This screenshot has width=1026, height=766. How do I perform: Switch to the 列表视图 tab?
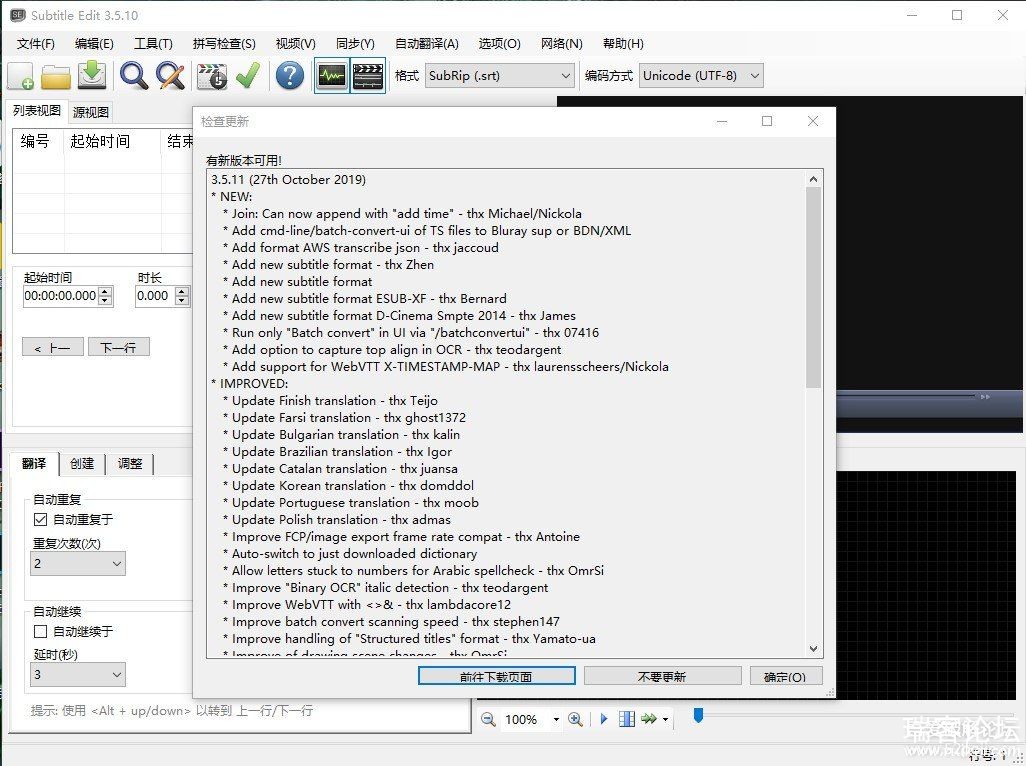coord(37,111)
